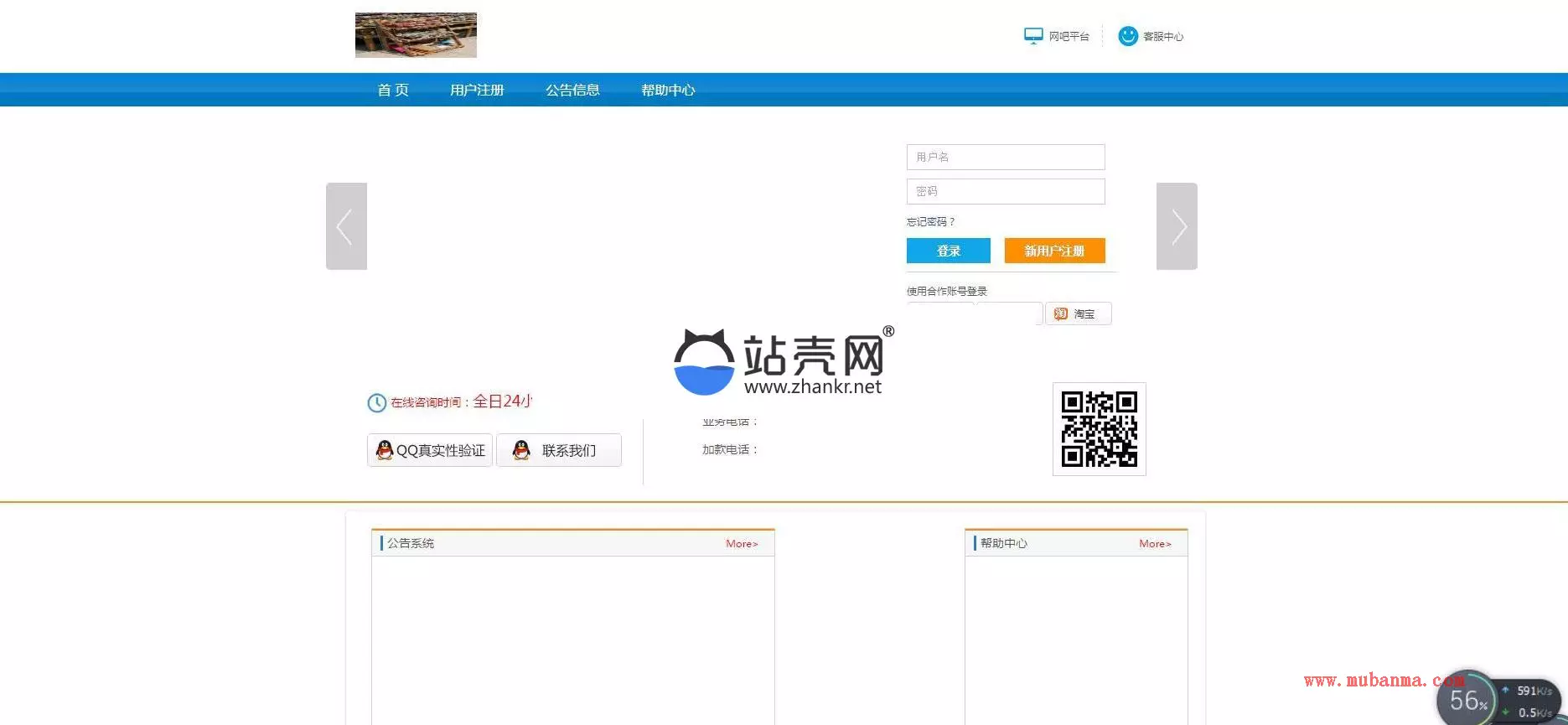The width and height of the screenshot is (1568, 725).
Task: Click the monitor icon for 网吧平台
Action: [1033, 36]
